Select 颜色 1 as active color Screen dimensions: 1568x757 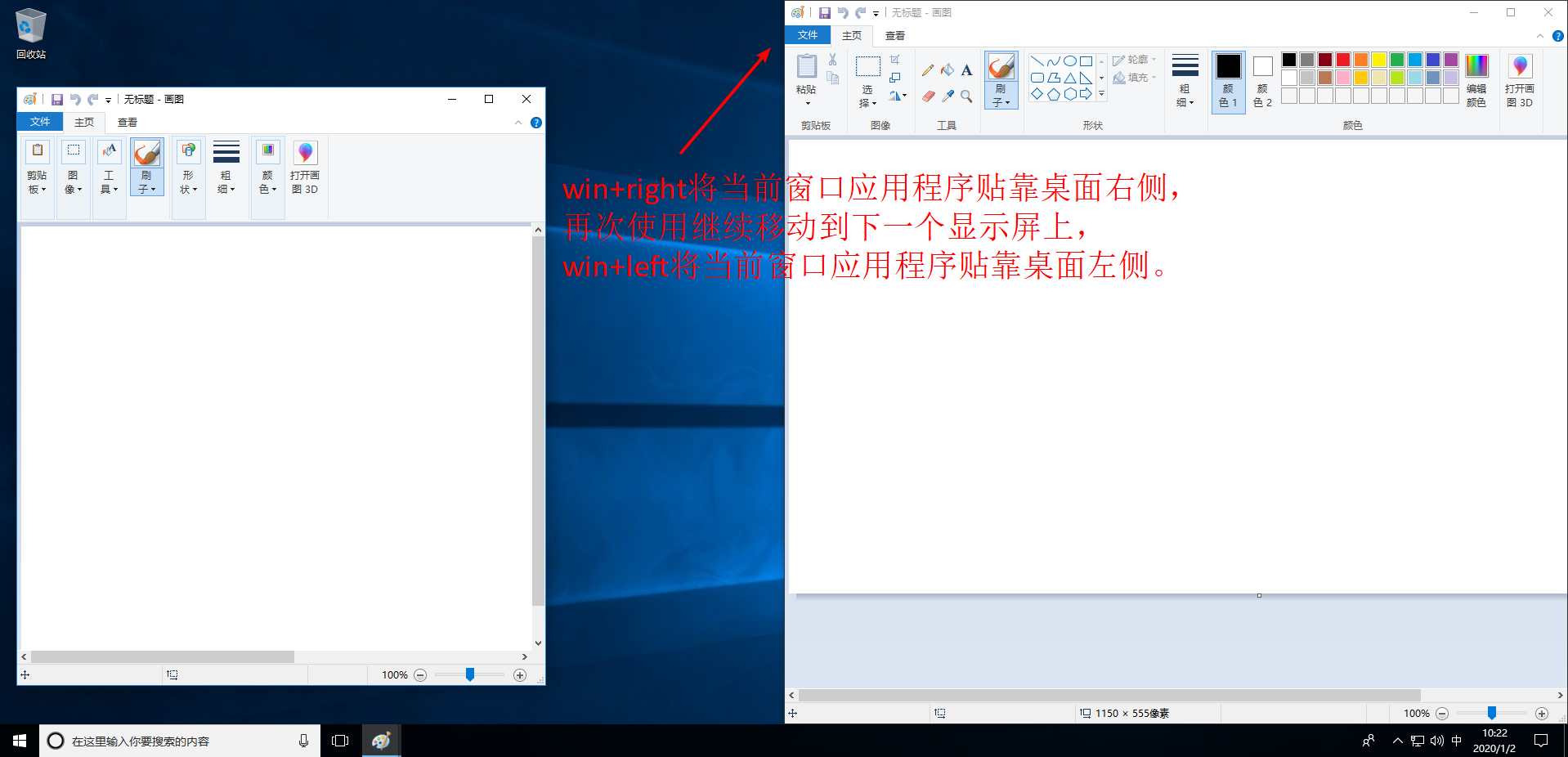point(1228,81)
